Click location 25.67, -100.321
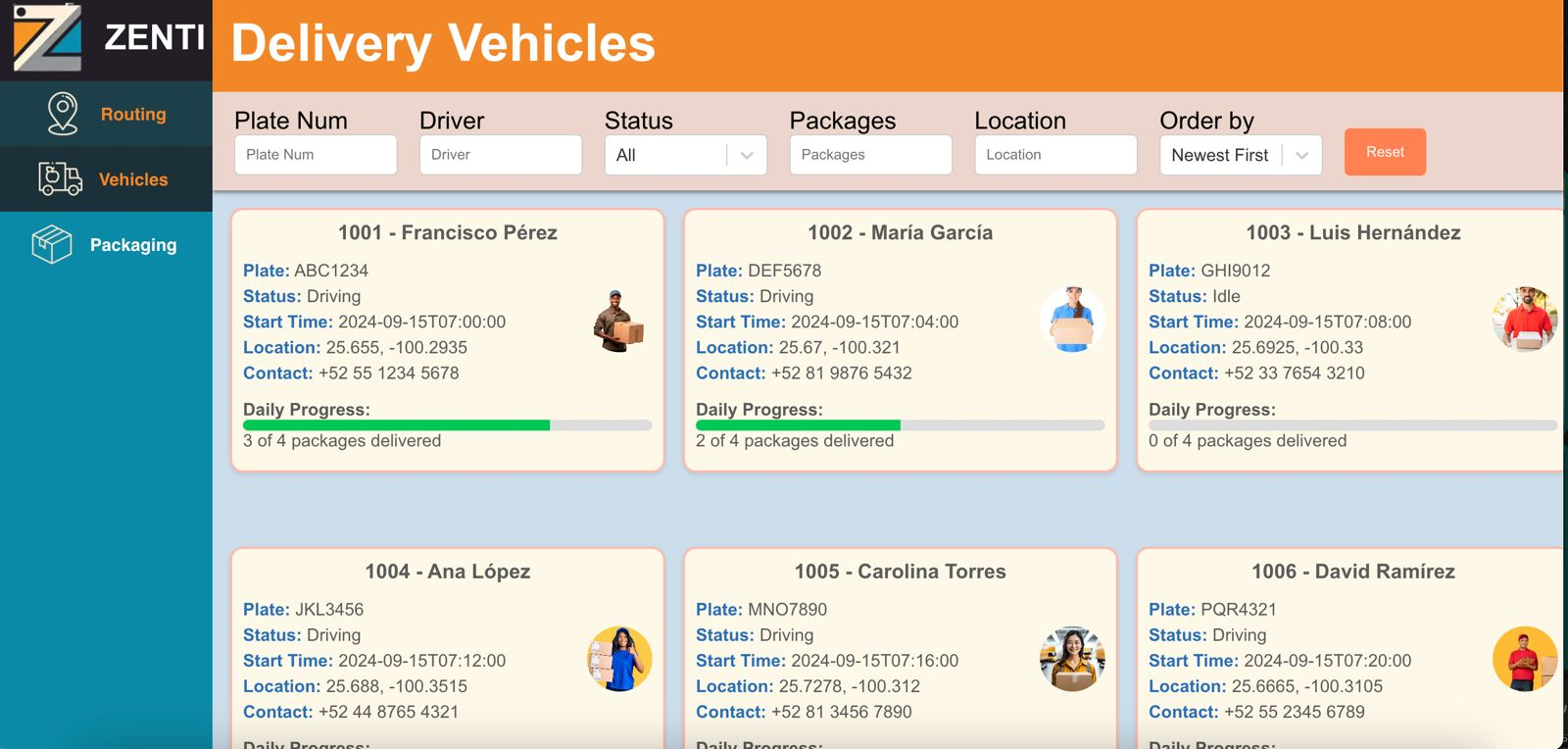The height and width of the screenshot is (749, 1568). point(839,347)
